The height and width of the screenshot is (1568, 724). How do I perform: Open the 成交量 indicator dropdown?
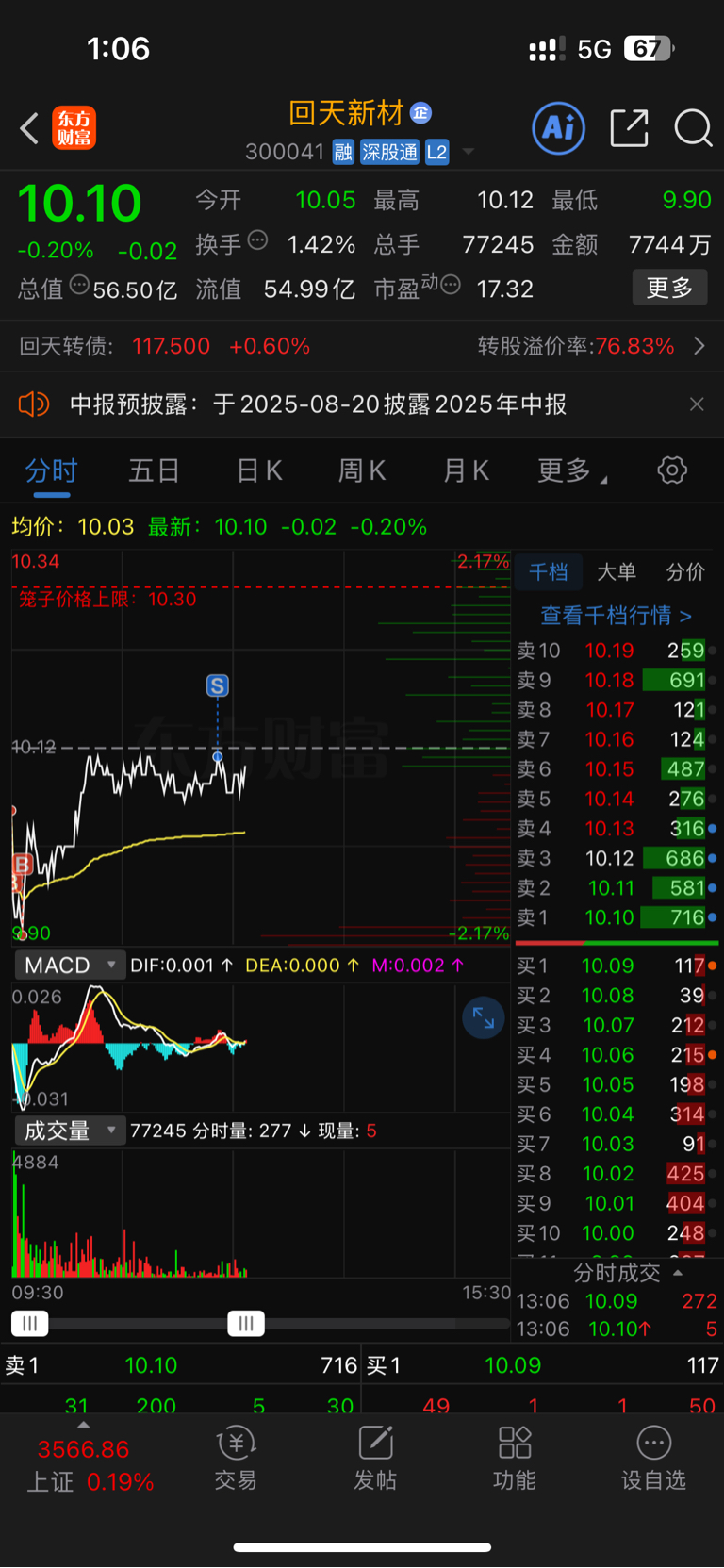70,1130
